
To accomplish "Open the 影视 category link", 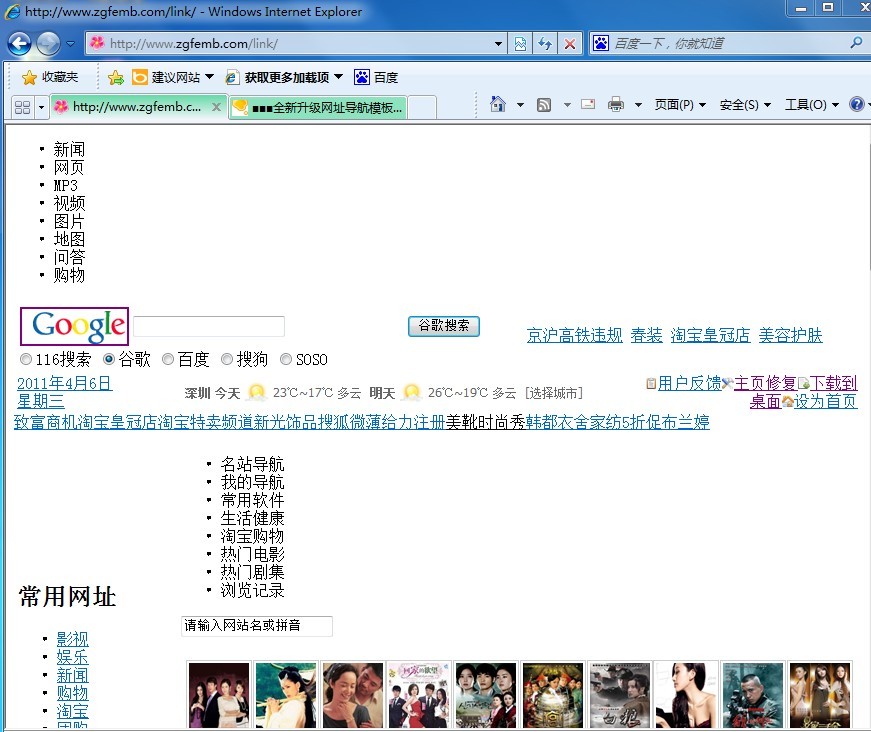I will tap(72, 639).
